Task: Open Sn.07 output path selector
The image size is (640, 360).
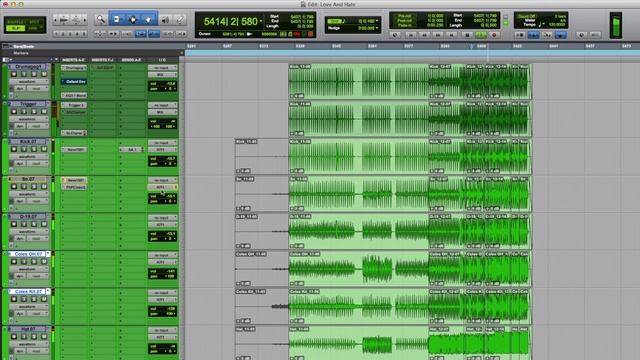Action: 162,187
